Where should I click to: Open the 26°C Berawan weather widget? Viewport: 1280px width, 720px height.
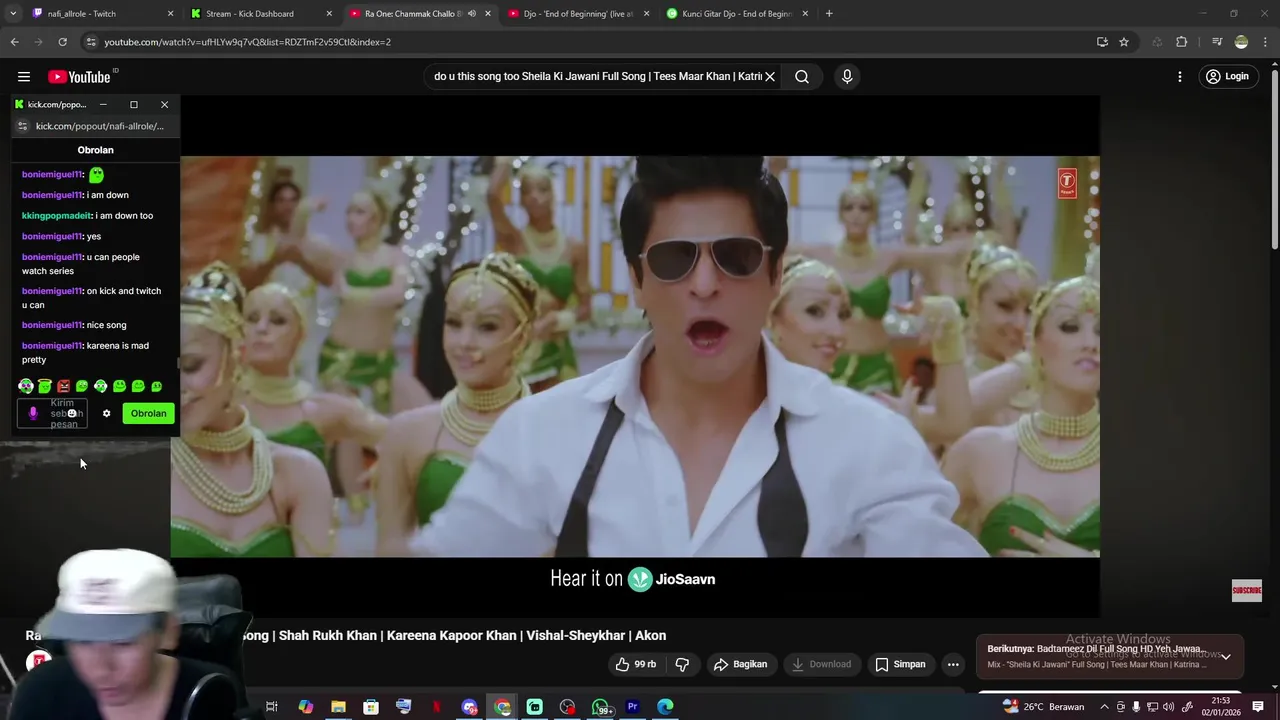coord(1043,707)
